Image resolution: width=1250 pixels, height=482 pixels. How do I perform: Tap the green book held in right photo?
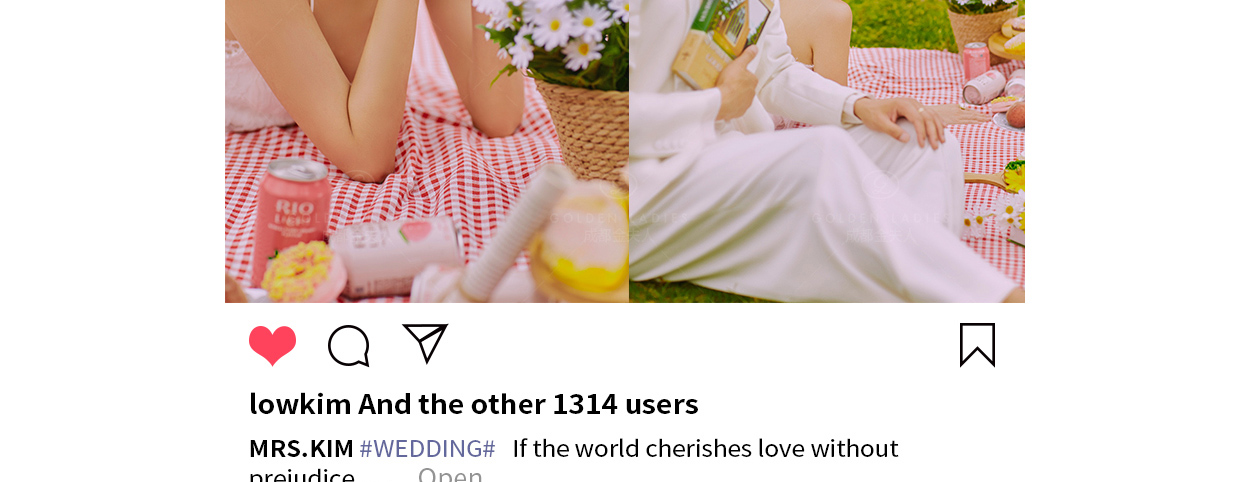tap(720, 40)
